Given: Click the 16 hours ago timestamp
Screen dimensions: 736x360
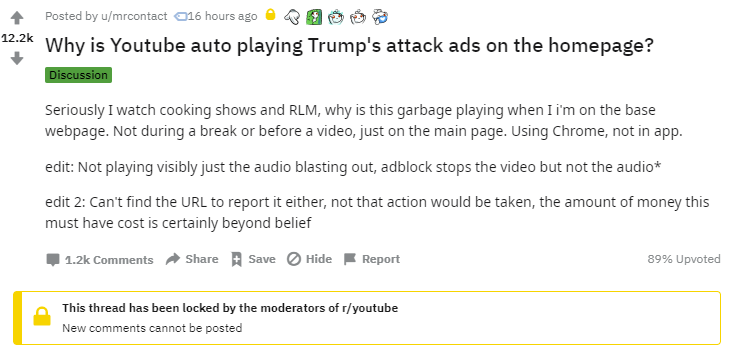Looking at the screenshot, I should tap(222, 16).
